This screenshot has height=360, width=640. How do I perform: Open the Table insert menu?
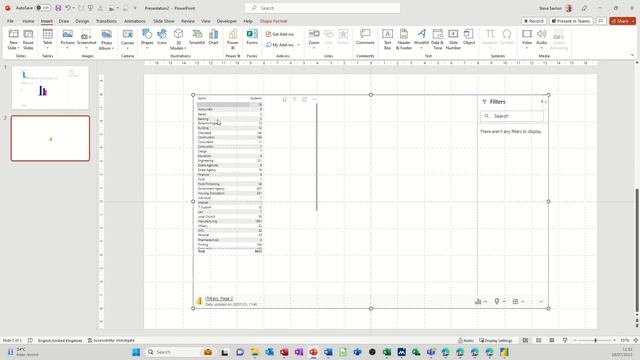47,40
